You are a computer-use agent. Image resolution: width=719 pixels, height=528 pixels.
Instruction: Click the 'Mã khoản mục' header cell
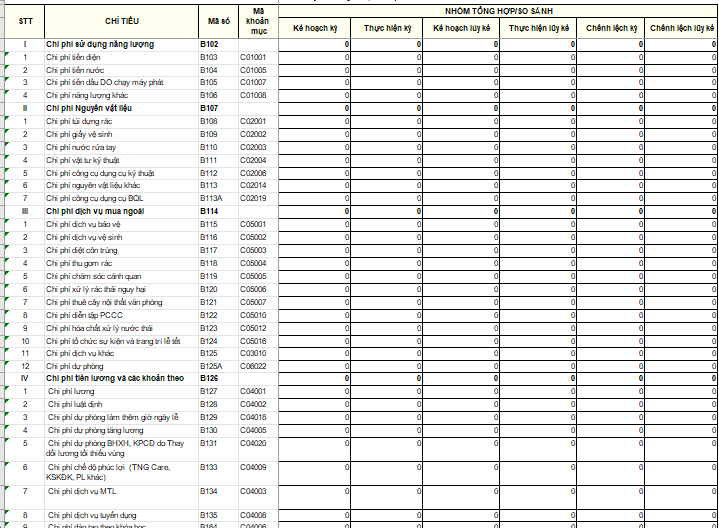256,21
